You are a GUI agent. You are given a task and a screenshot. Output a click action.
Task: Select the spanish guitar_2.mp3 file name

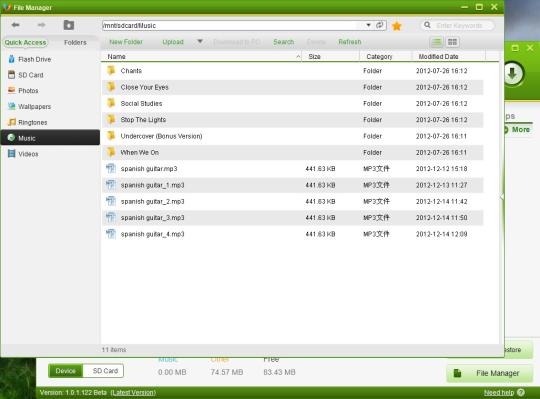tap(152, 201)
